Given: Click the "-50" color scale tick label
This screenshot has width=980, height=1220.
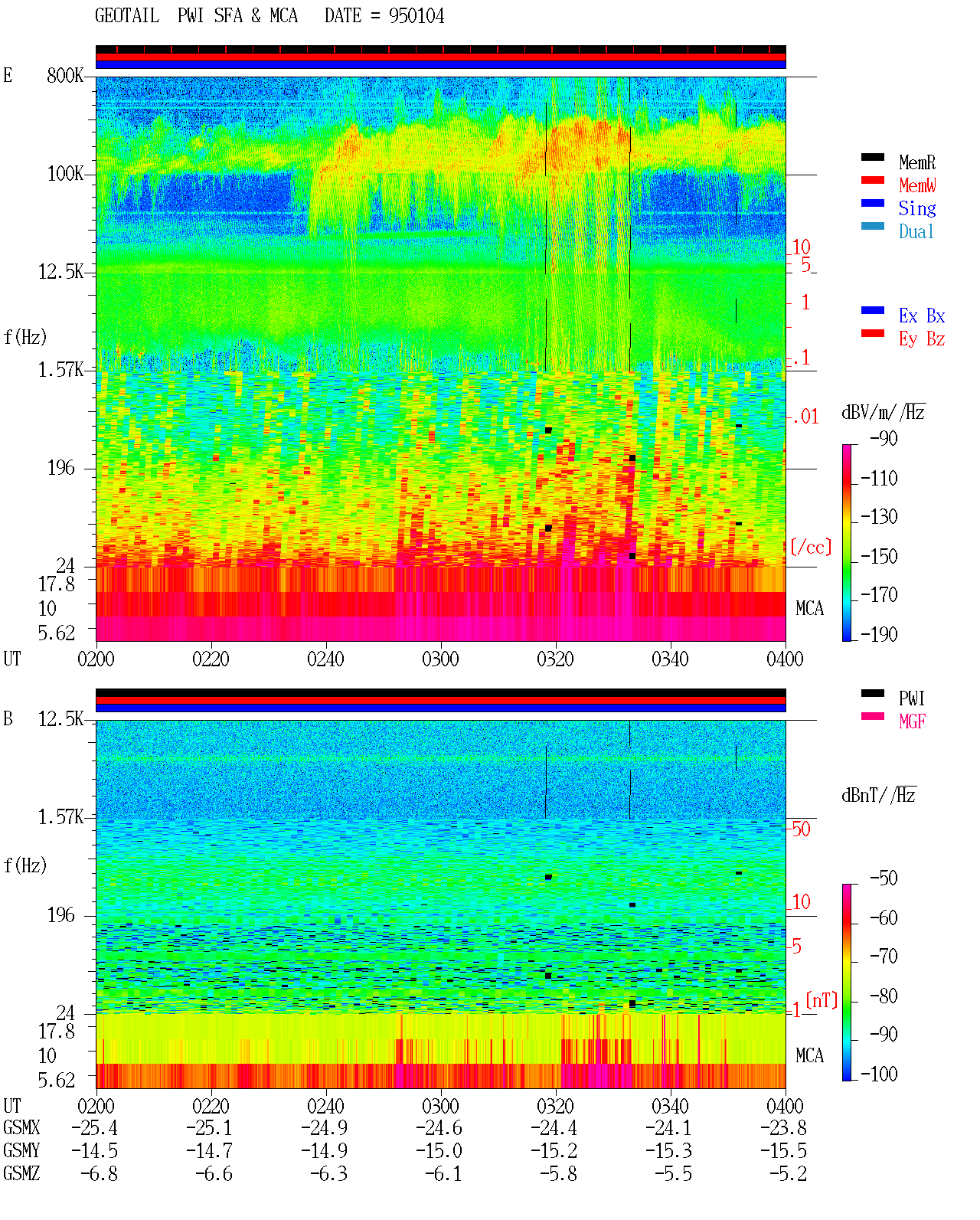Looking at the screenshot, I should point(884,878).
